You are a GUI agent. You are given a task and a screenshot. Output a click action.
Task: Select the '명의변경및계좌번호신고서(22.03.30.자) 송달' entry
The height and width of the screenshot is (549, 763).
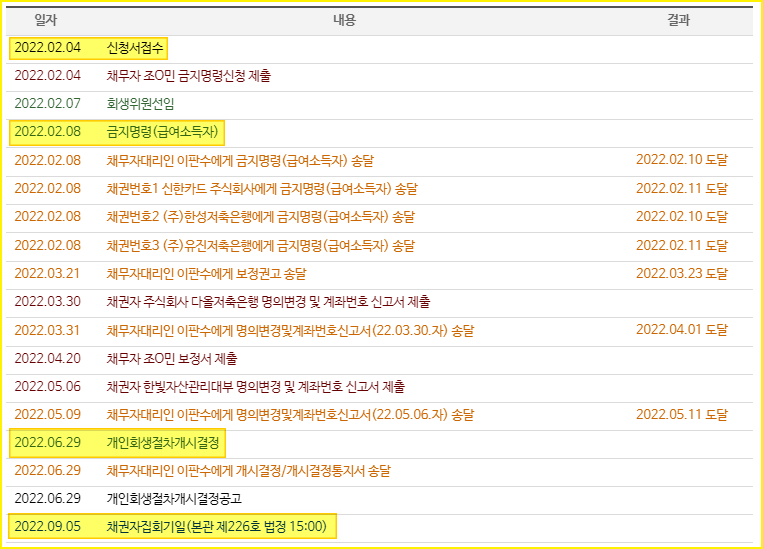[290, 331]
